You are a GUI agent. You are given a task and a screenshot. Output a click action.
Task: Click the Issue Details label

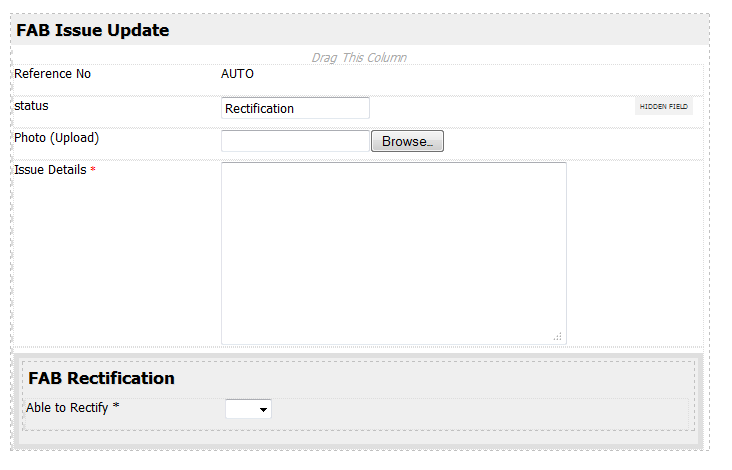[50, 170]
